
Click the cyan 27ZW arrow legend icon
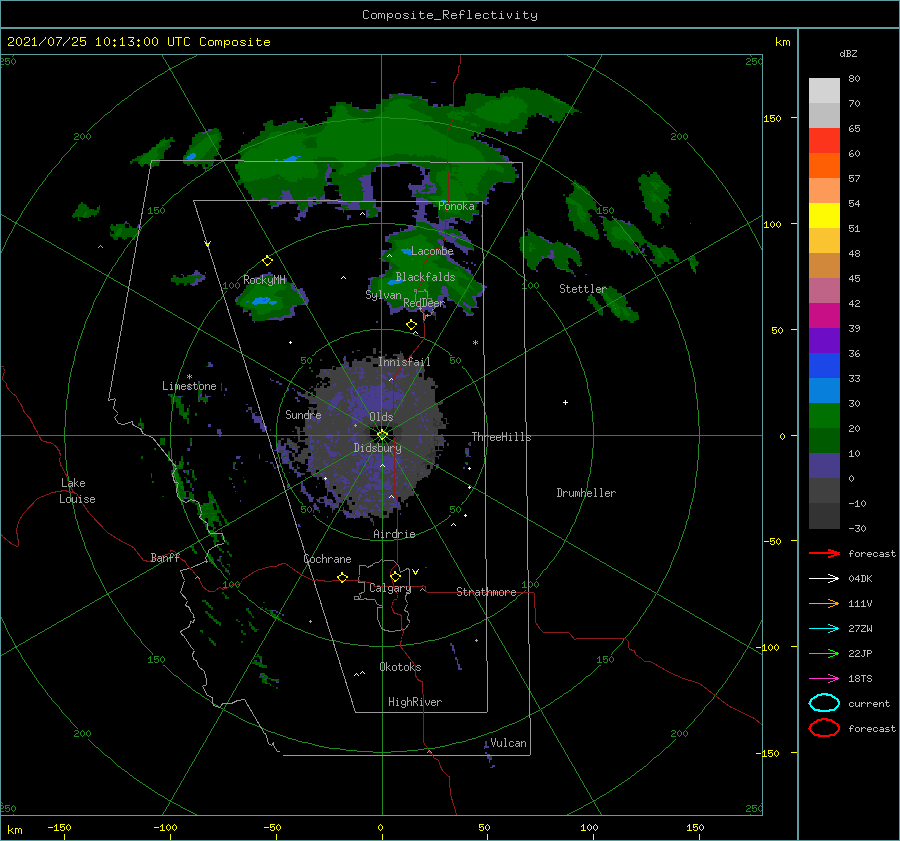824,629
